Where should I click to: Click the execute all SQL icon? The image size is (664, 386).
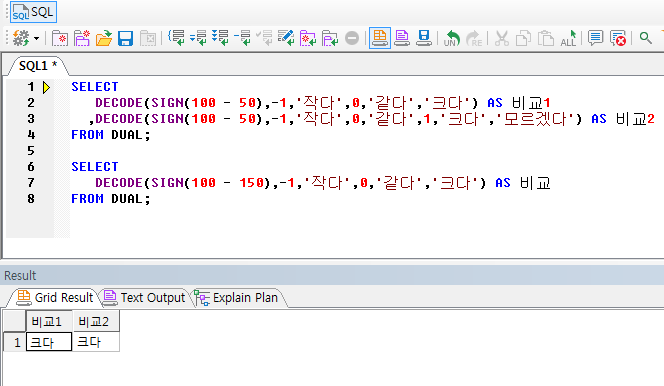coord(220,38)
